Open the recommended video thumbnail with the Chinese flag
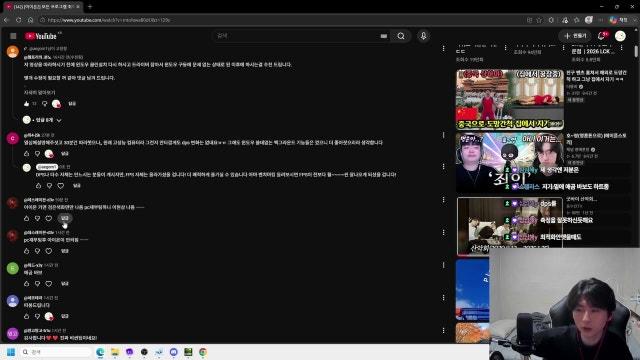640x360 pixels. coord(510,100)
